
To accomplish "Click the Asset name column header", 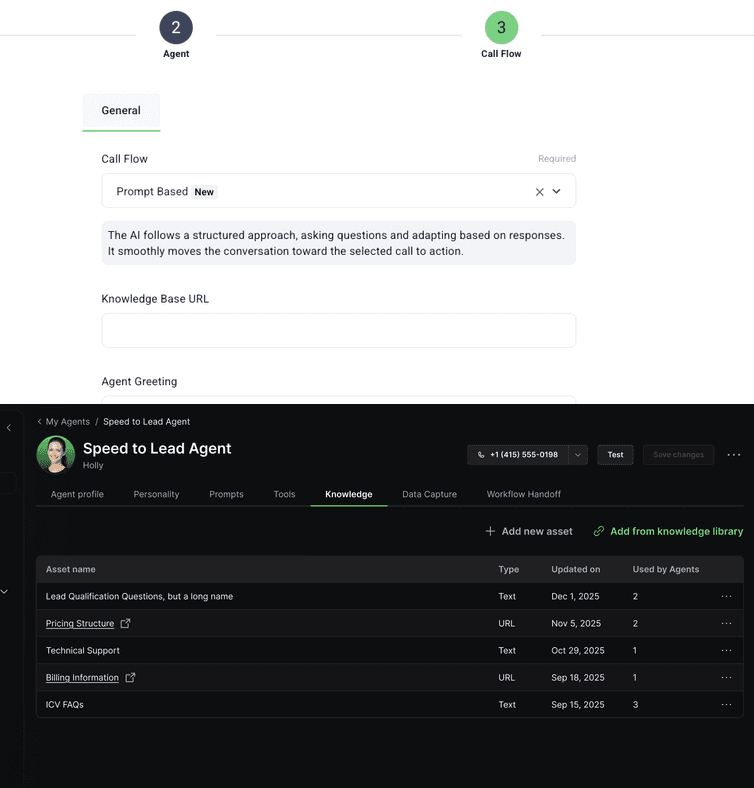I will [70, 569].
